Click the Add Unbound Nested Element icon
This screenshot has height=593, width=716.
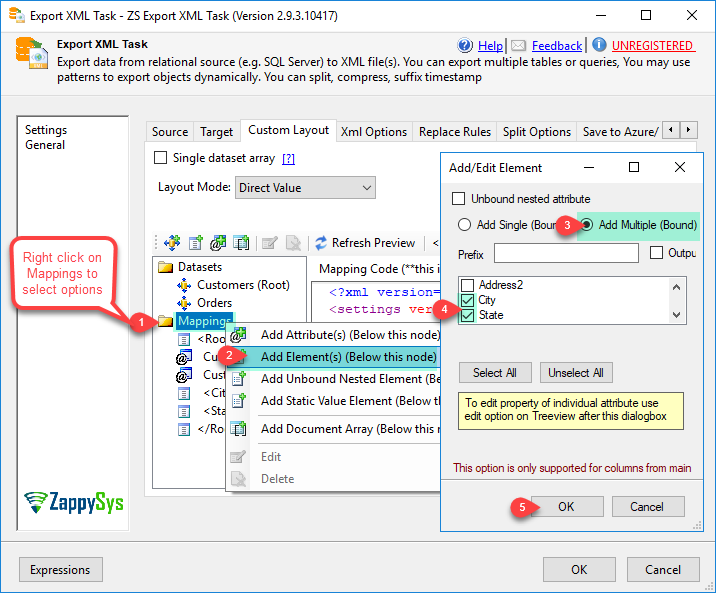(x=239, y=378)
